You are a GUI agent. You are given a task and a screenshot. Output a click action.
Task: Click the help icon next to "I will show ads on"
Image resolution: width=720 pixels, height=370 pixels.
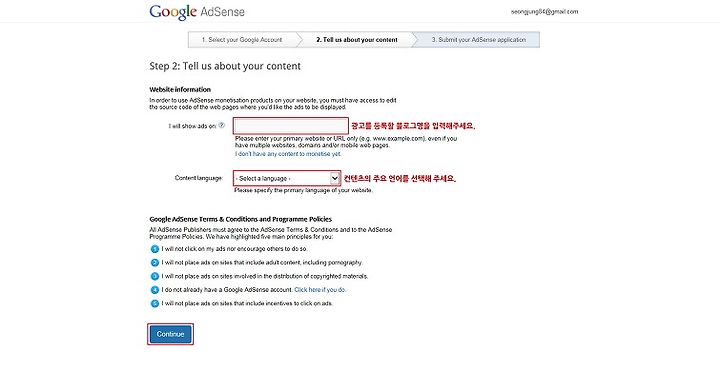222,125
